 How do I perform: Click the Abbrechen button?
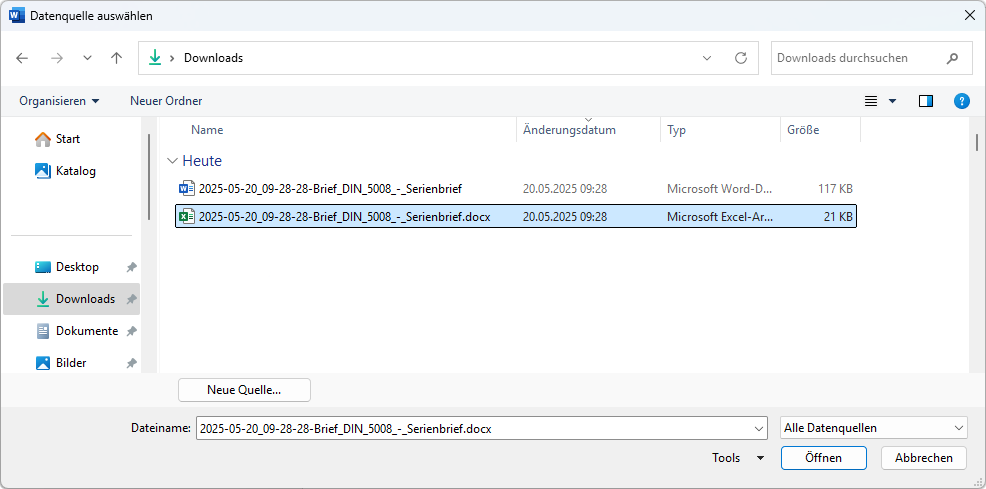[x=924, y=458]
